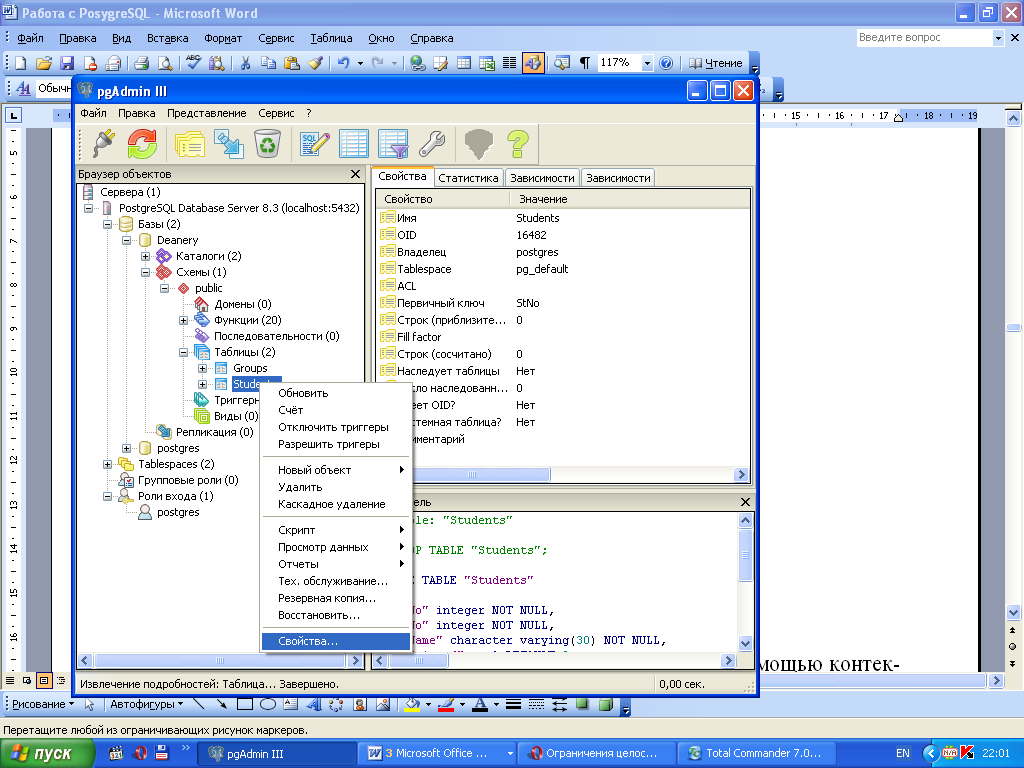Click the Word fill color bucket icon
The height and width of the screenshot is (768, 1024).
tap(412, 705)
